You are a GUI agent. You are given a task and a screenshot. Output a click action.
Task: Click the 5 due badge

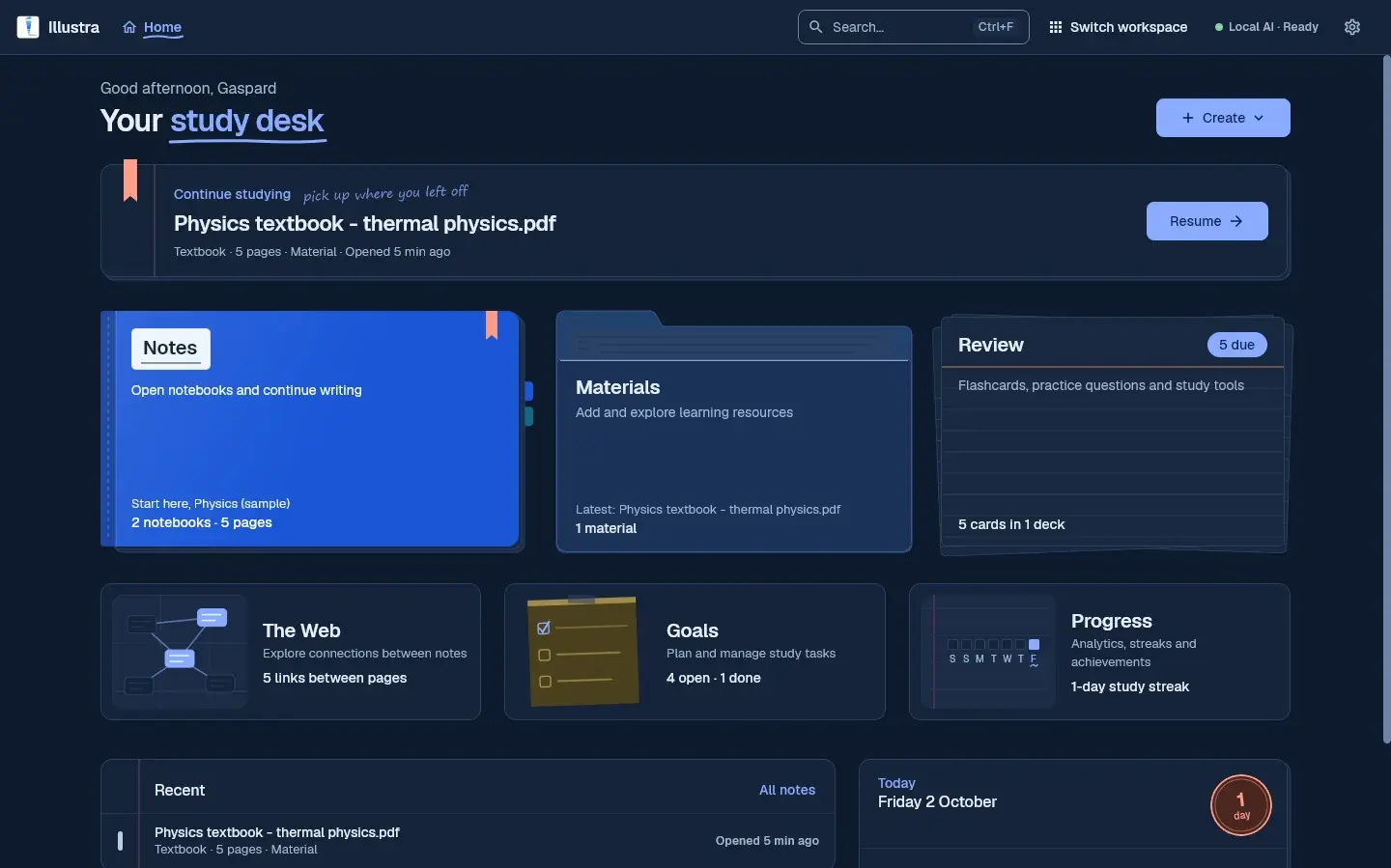coord(1236,345)
